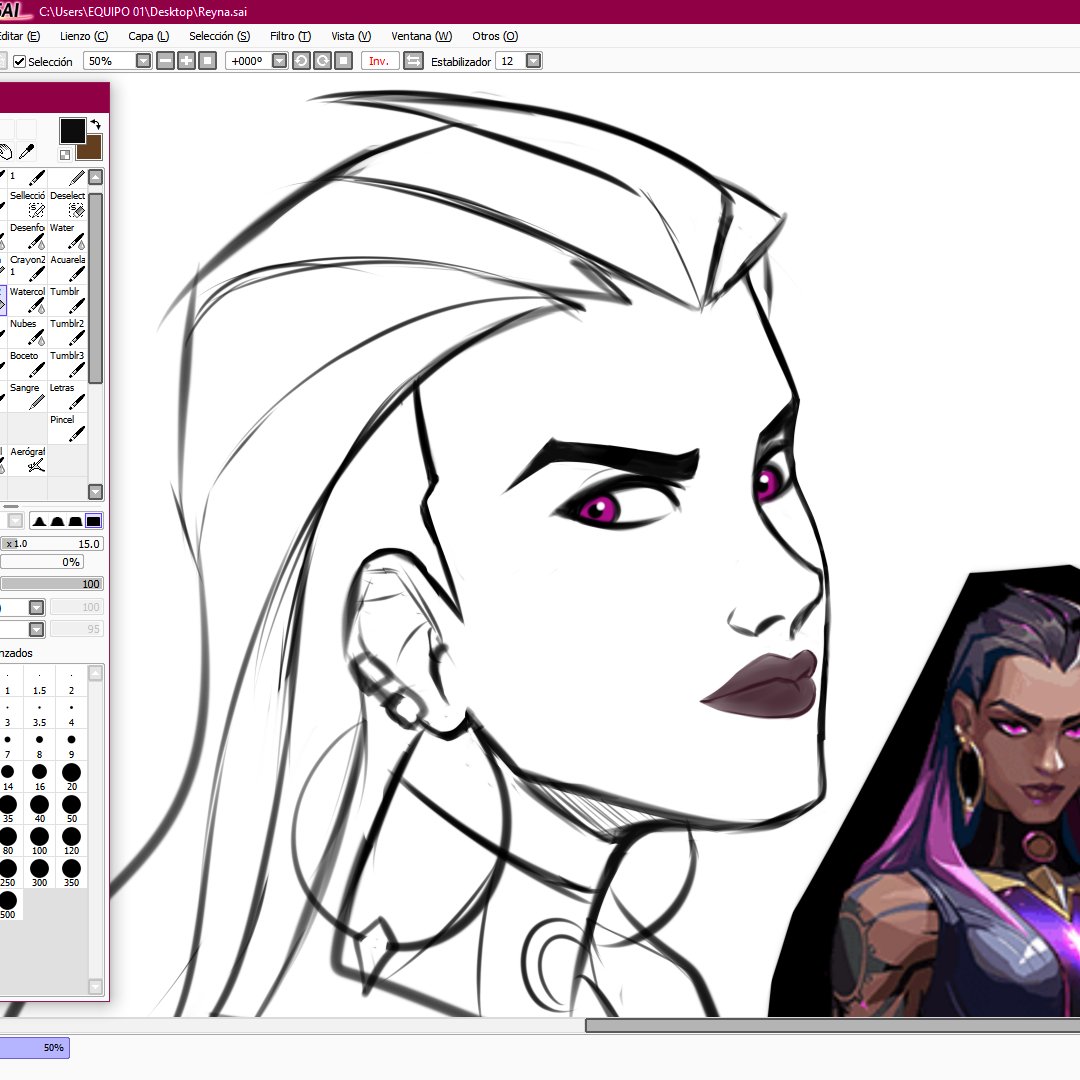Click tool list scroll up arrow

[96, 177]
